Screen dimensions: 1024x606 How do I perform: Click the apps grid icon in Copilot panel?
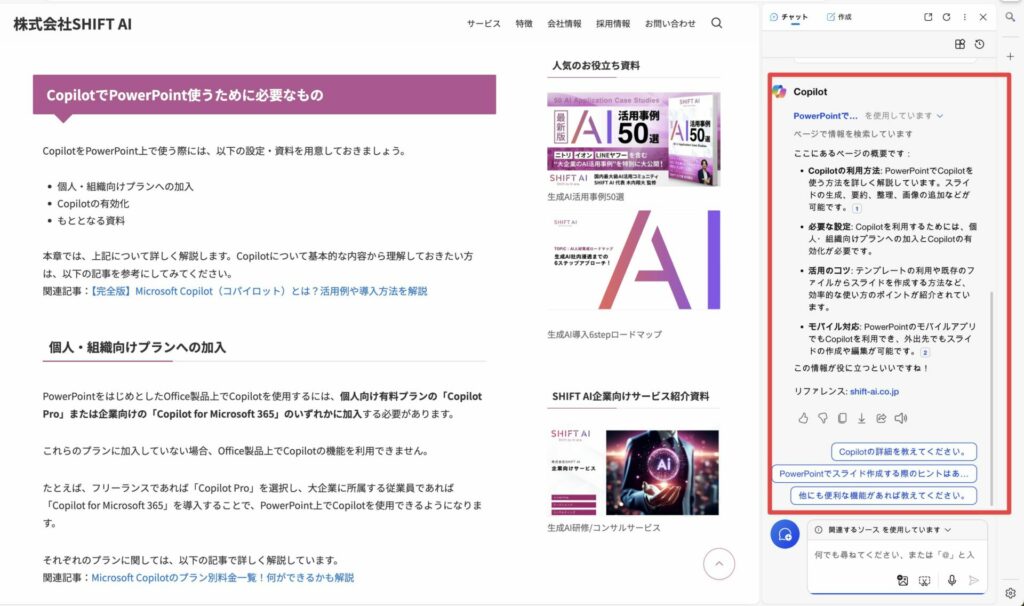click(x=960, y=45)
